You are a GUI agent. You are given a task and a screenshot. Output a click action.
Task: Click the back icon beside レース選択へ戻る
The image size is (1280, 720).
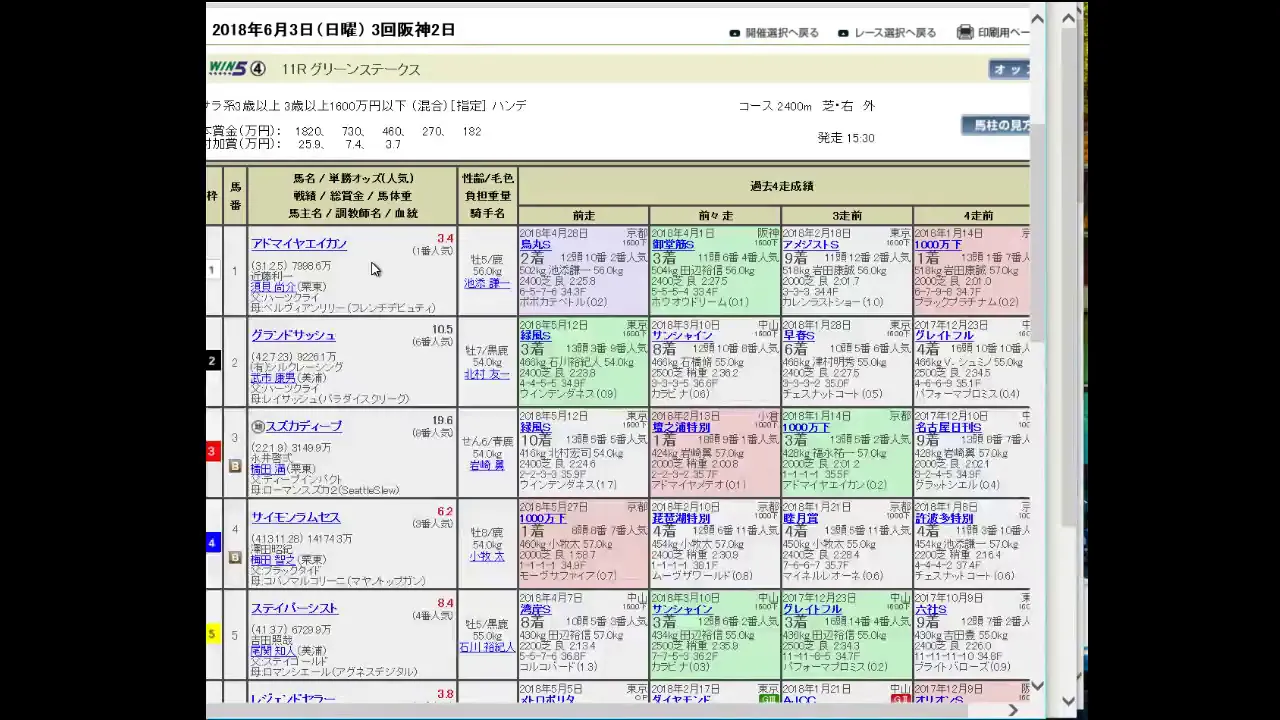click(x=843, y=33)
